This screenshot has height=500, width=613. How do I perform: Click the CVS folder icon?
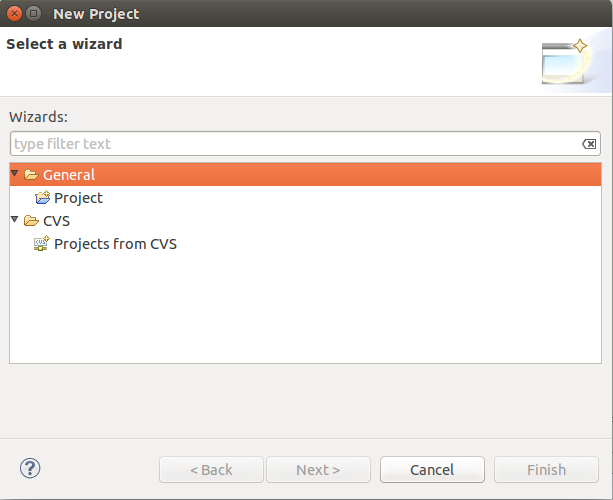click(31, 221)
